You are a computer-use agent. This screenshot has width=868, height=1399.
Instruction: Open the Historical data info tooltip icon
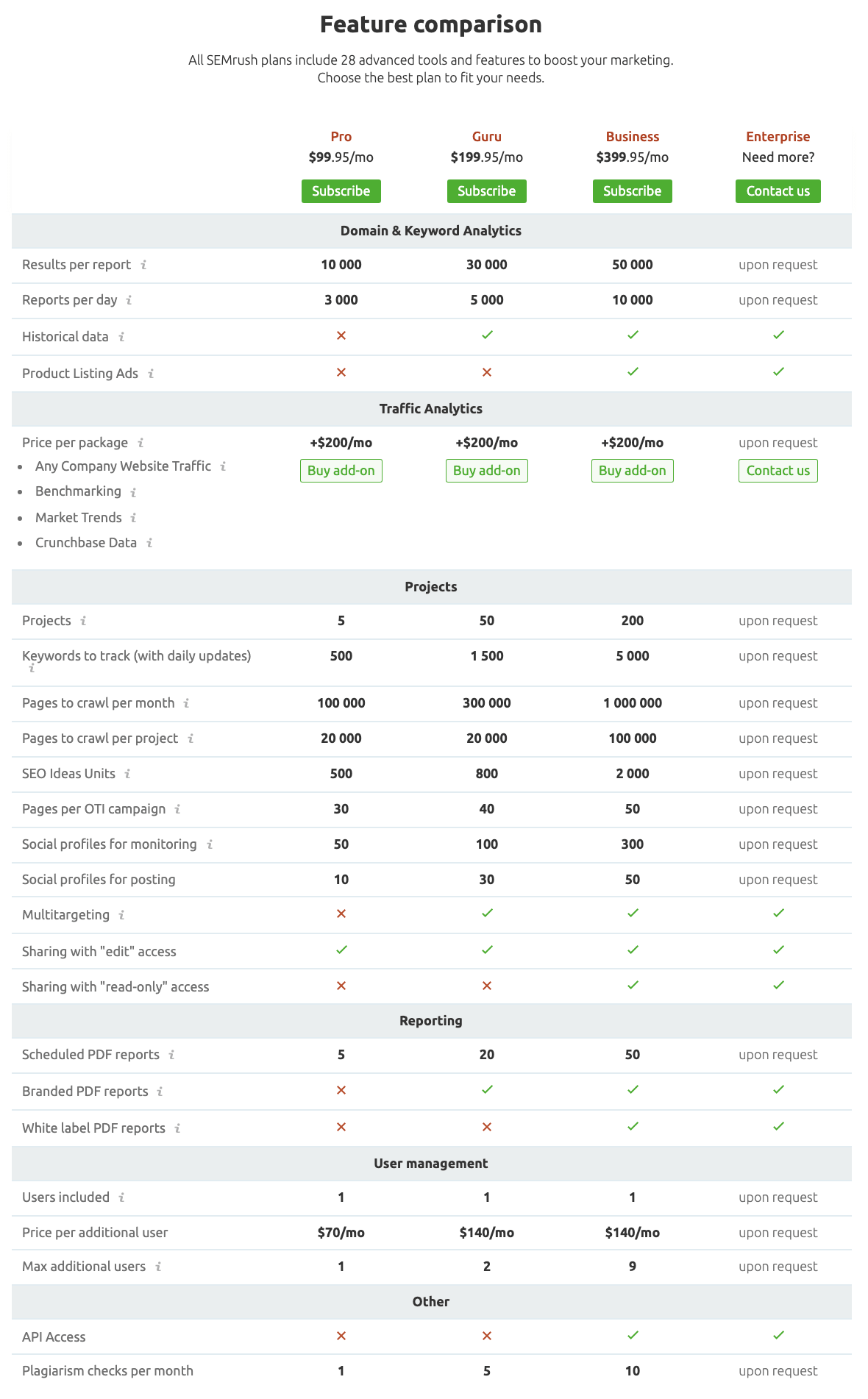(121, 337)
